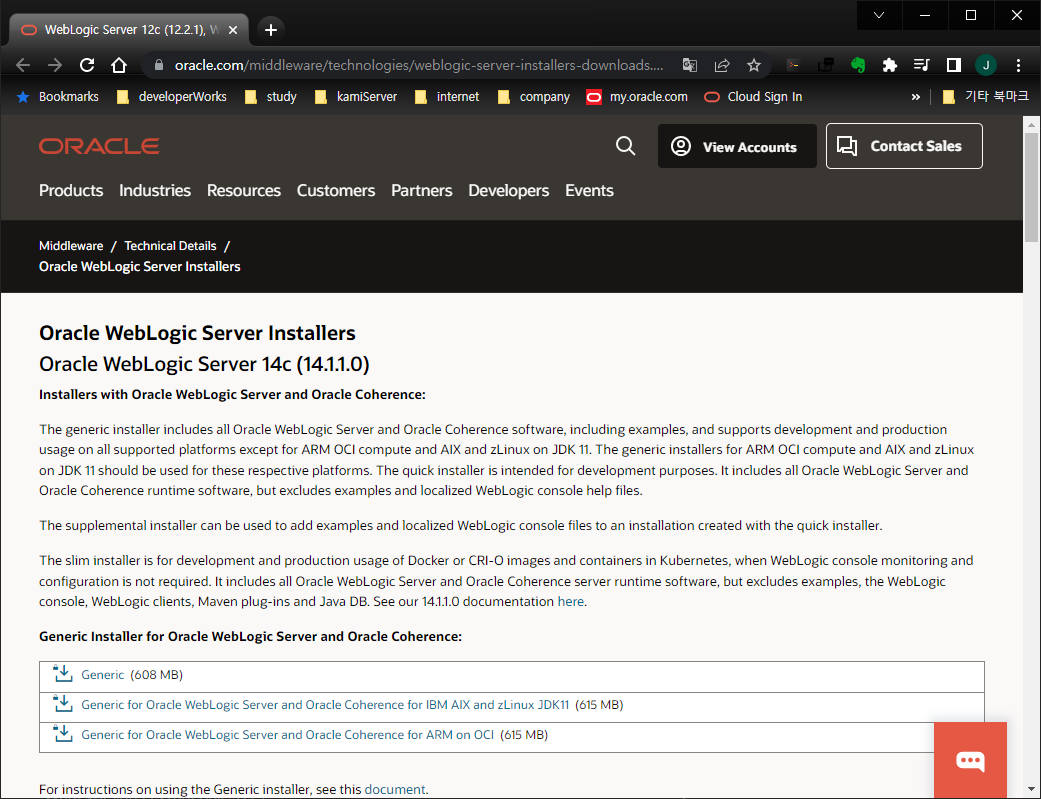Open the Bookmarks star shortcut
This screenshot has width=1041, height=799.
(58, 97)
